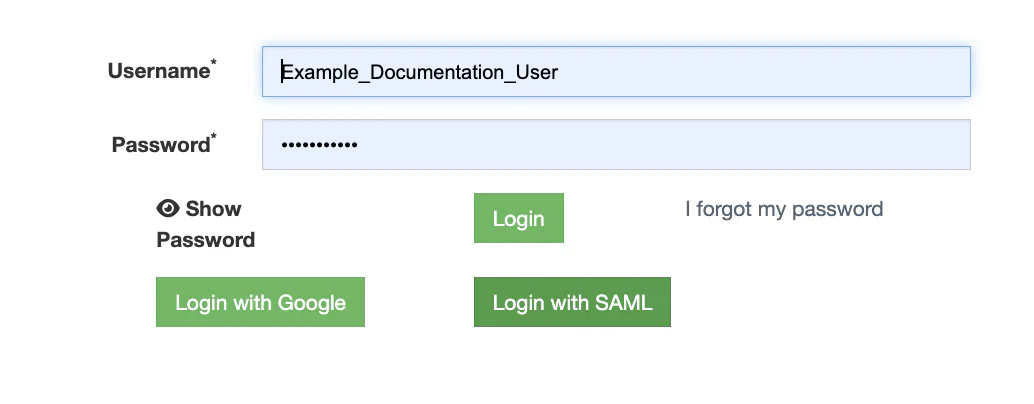
Task: Open the 'I forgot my password' link
Action: pos(783,209)
